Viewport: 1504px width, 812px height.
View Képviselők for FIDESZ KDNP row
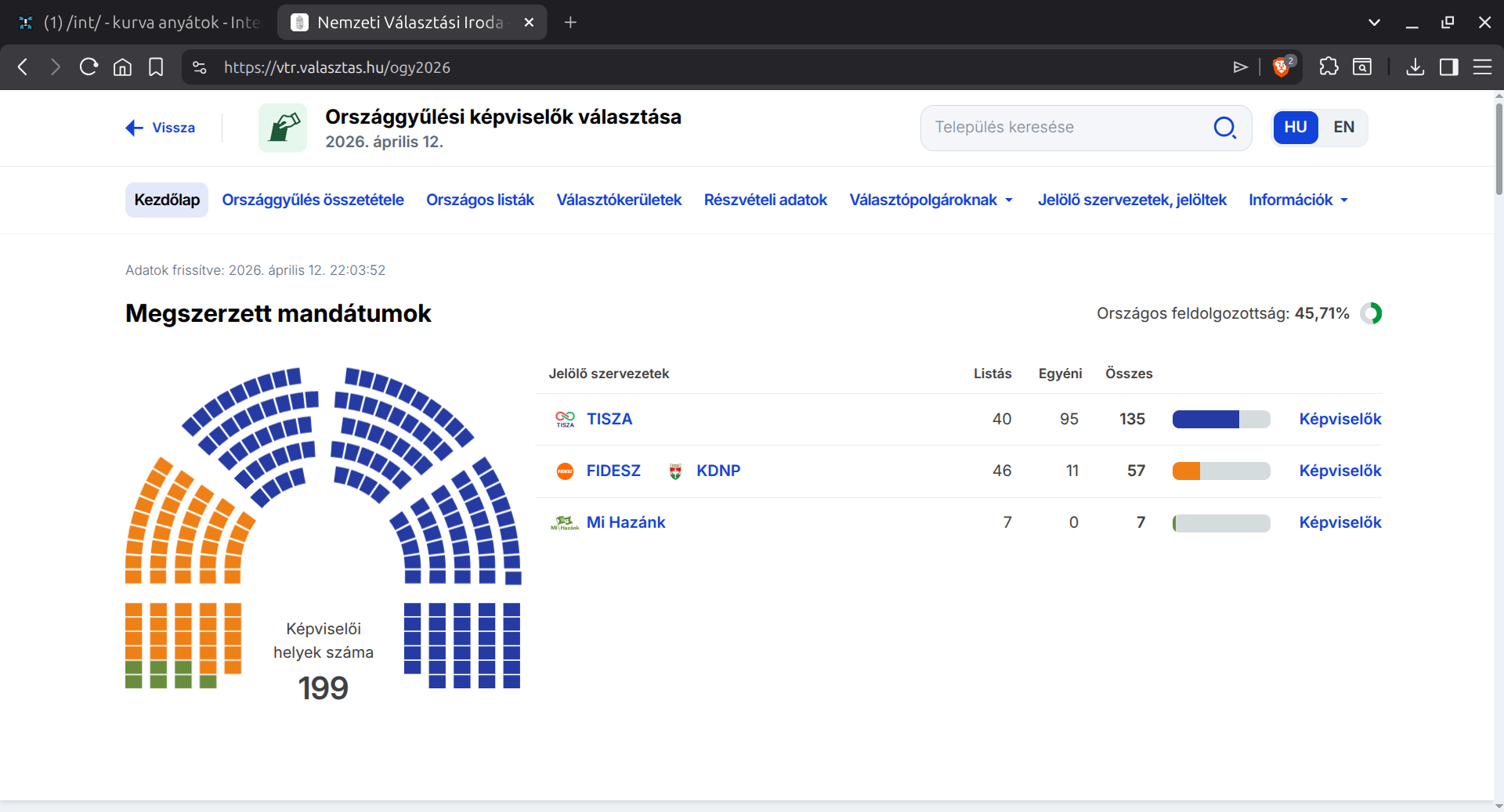point(1340,471)
